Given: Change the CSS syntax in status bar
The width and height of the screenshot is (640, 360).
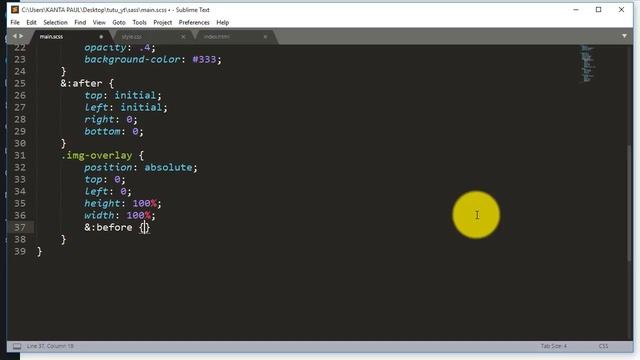Looking at the screenshot, I should tap(603, 346).
